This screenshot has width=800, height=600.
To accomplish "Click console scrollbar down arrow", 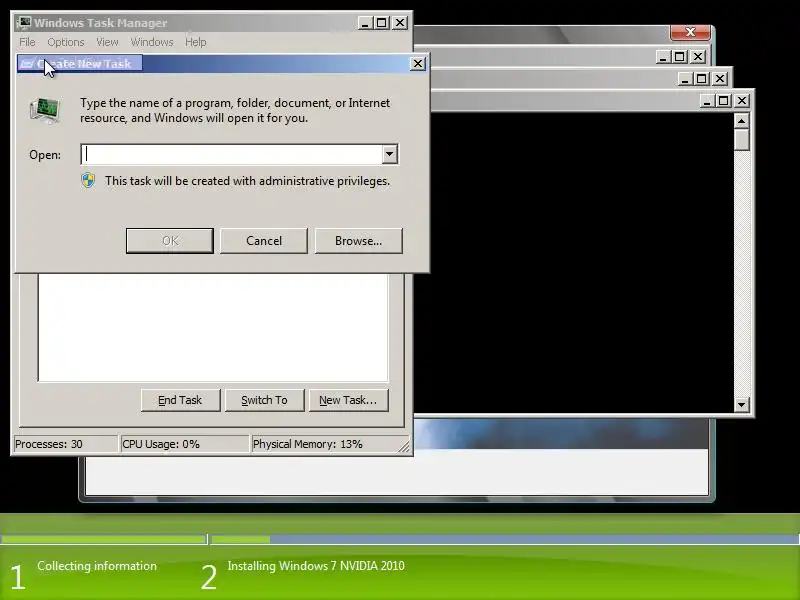I will pyautogui.click(x=741, y=405).
